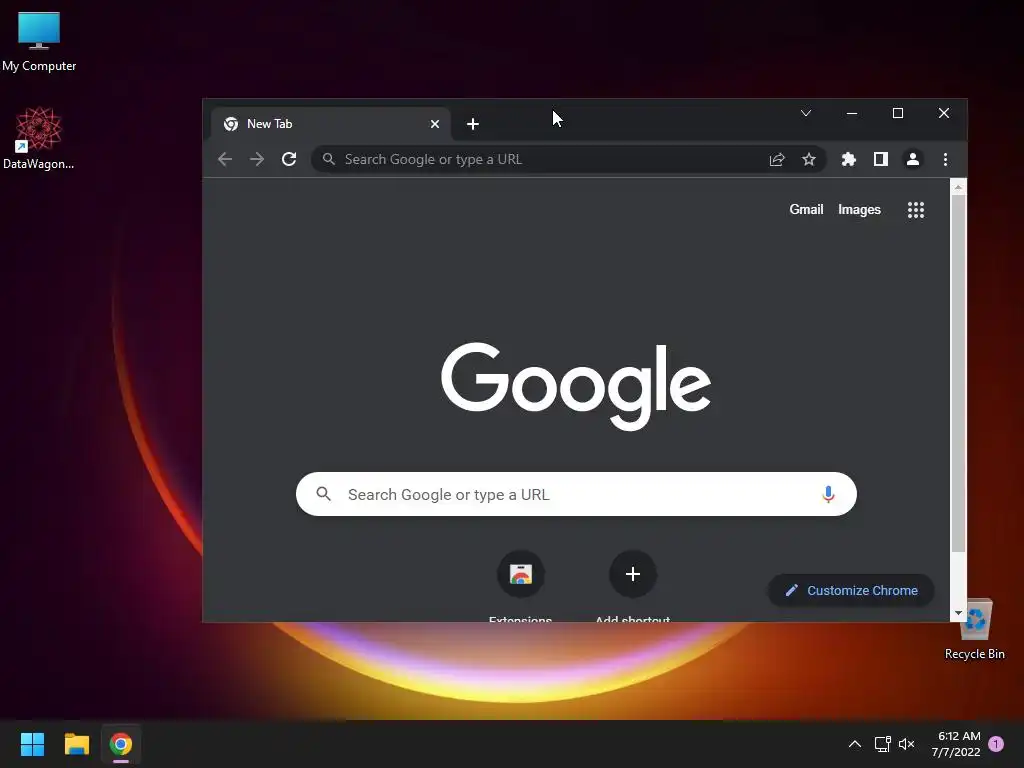The image size is (1024, 768).
Task: Expand the tab search chevron
Action: (x=806, y=113)
